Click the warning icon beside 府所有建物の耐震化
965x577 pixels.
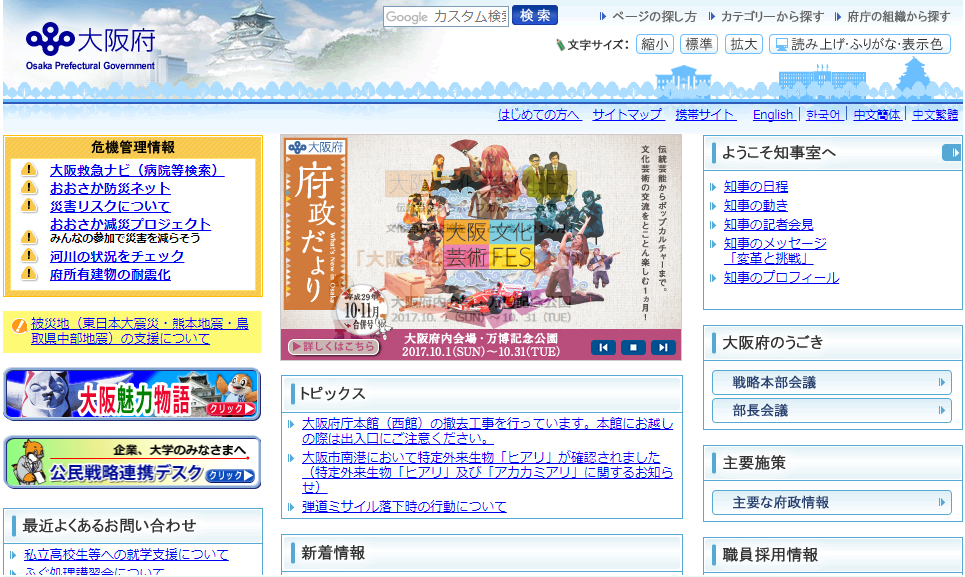pyautogui.click(x=29, y=274)
